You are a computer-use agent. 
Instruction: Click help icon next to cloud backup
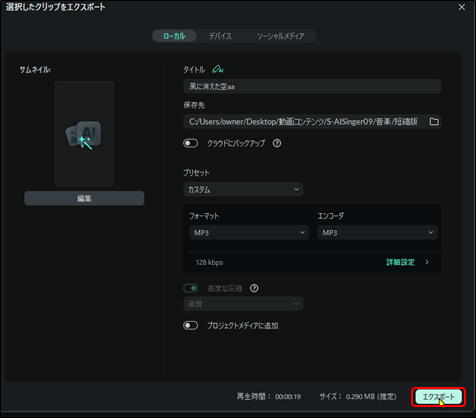(277, 143)
